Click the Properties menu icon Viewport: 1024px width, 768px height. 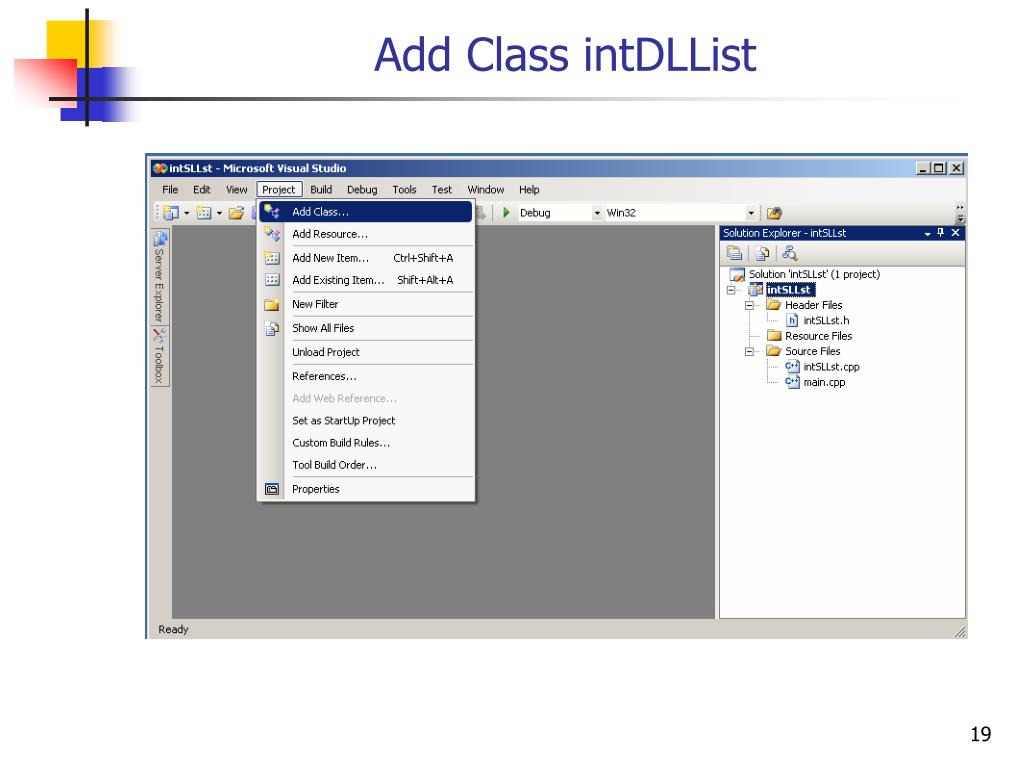pos(272,489)
